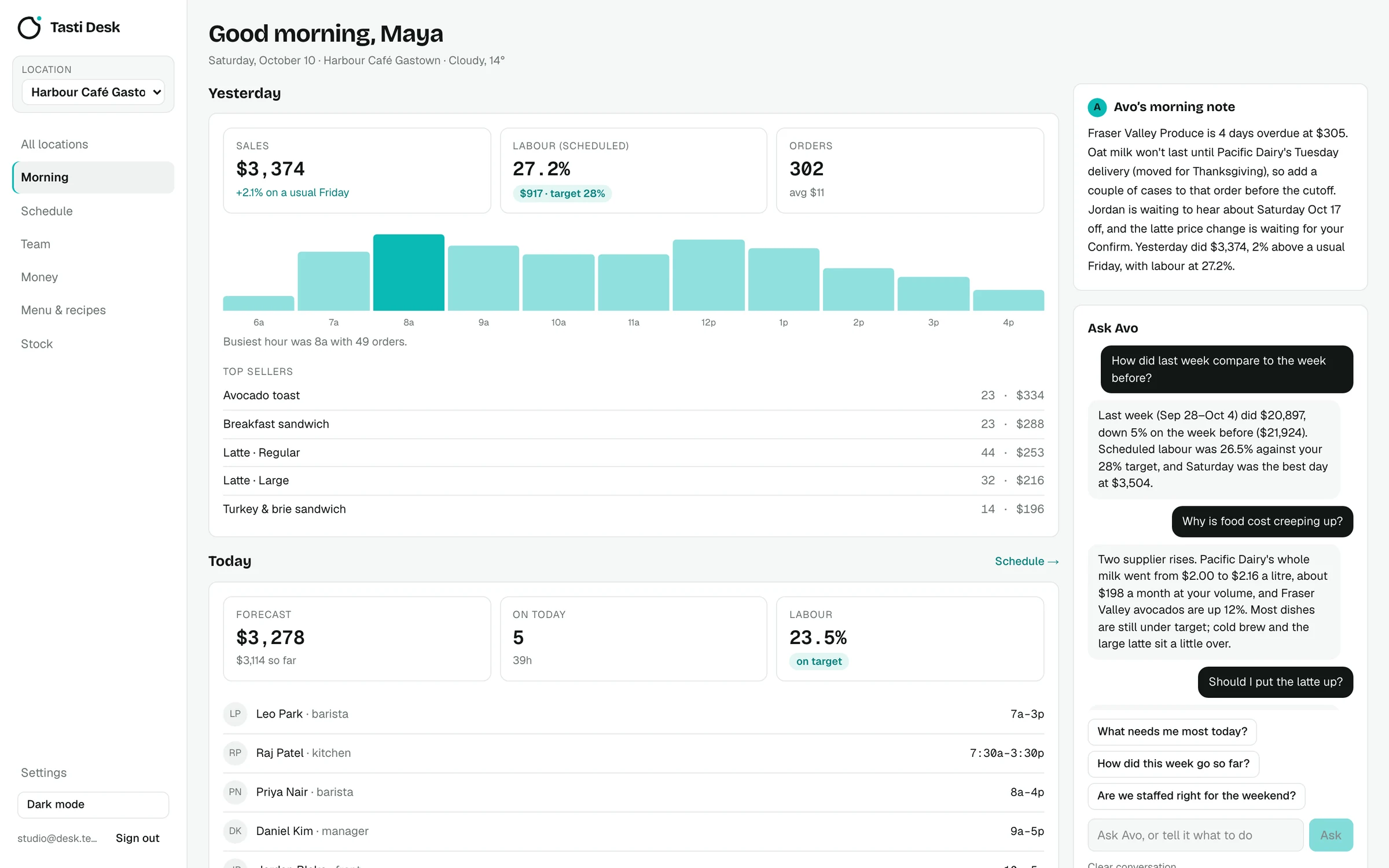The image size is (1389, 868).
Task: Click the 'on target' labour badge
Action: click(x=819, y=661)
